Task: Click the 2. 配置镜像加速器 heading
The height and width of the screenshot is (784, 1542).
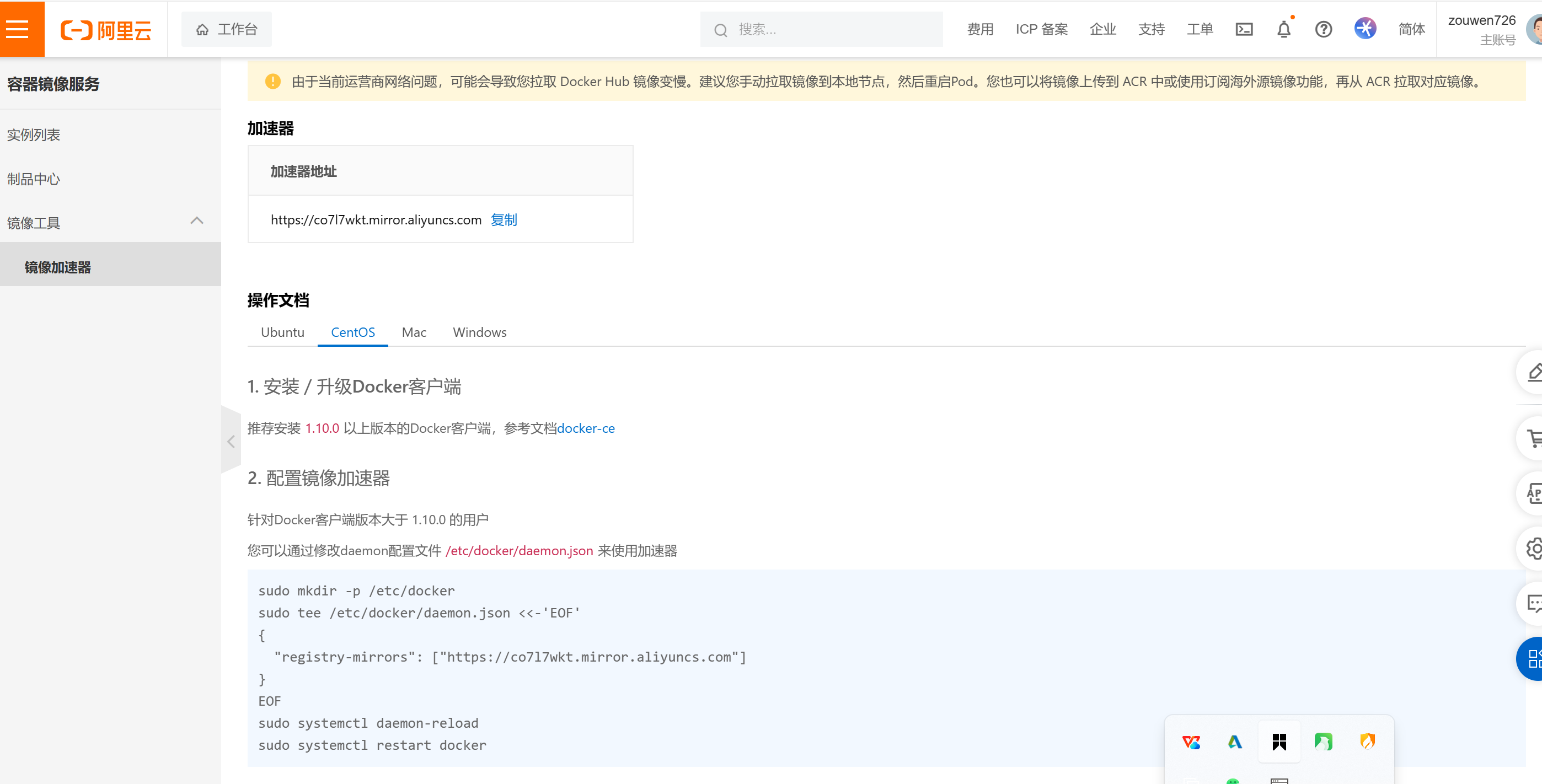Action: [x=319, y=478]
